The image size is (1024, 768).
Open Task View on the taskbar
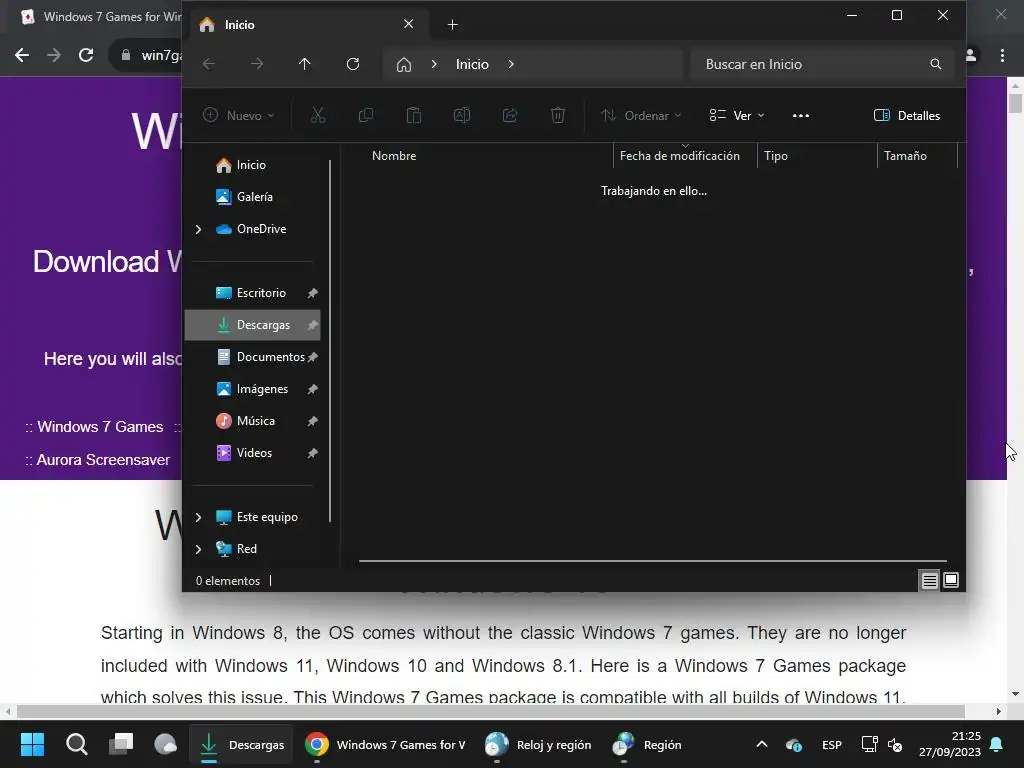121,744
